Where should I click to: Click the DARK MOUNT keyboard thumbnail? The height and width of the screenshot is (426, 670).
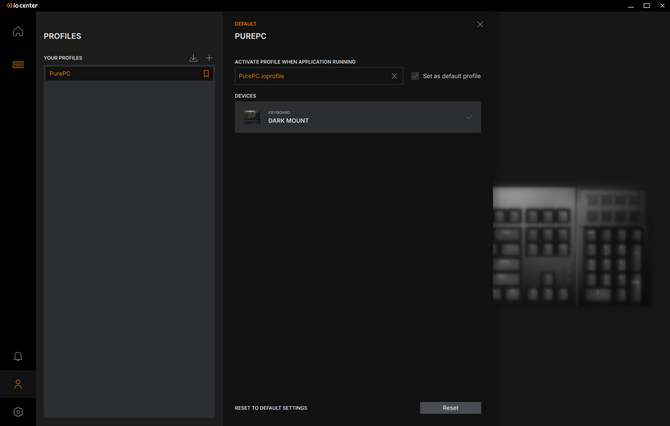[252, 117]
